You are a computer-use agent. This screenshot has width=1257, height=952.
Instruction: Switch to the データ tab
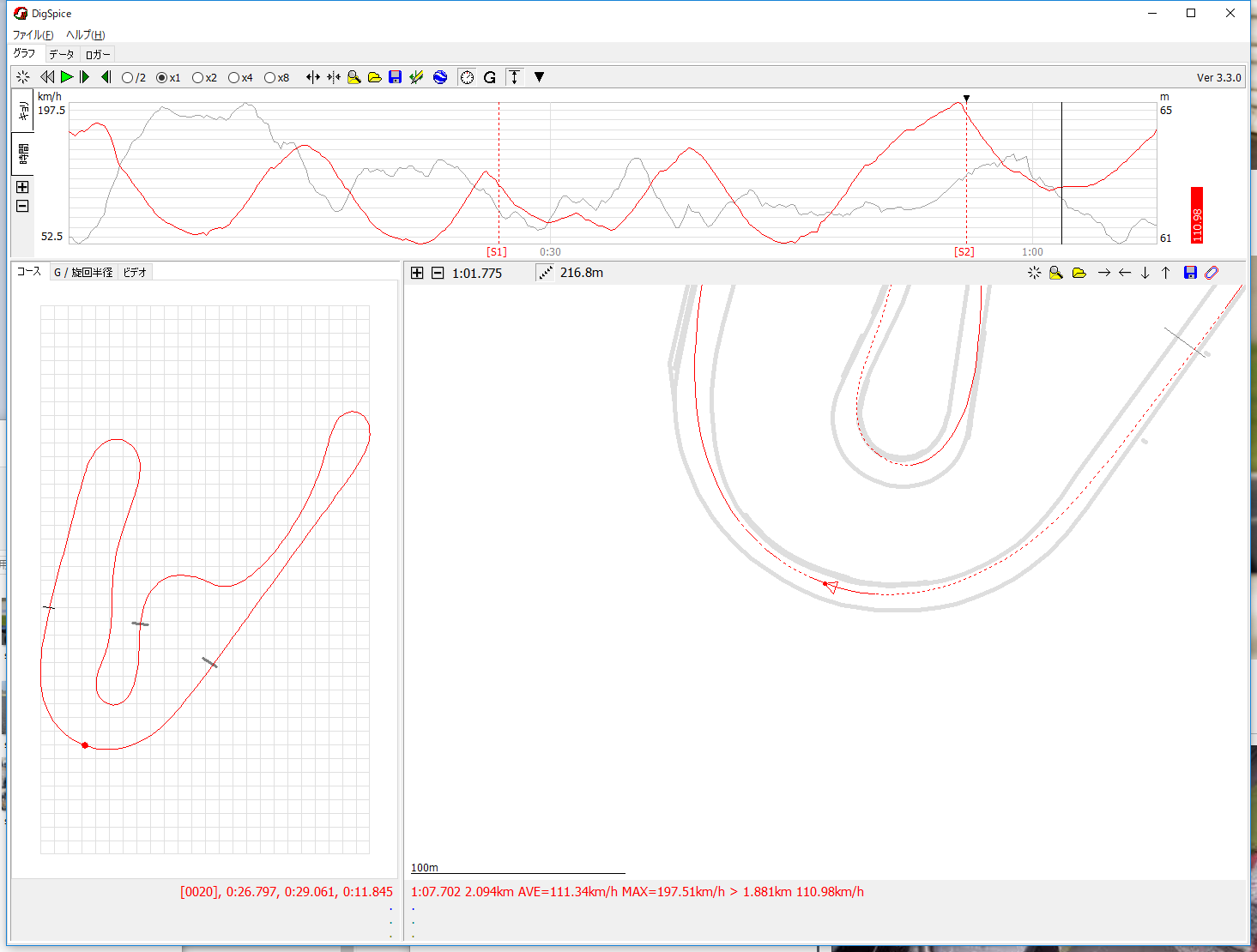coord(62,54)
